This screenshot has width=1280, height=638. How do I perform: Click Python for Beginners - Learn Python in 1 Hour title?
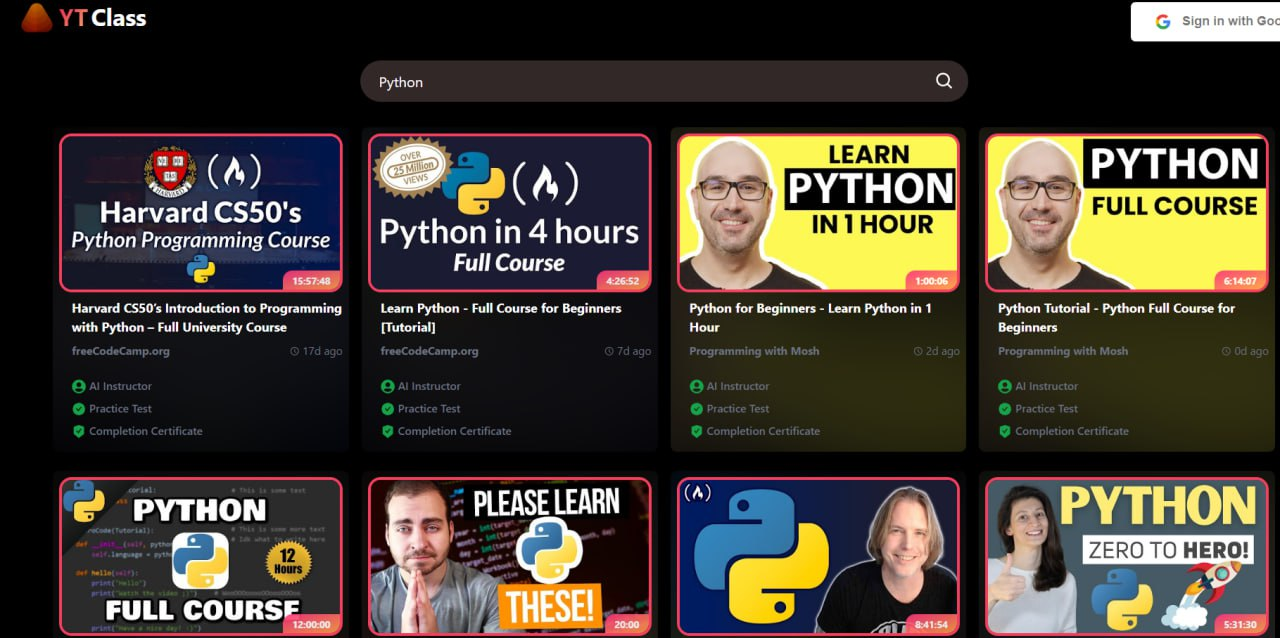click(810, 318)
